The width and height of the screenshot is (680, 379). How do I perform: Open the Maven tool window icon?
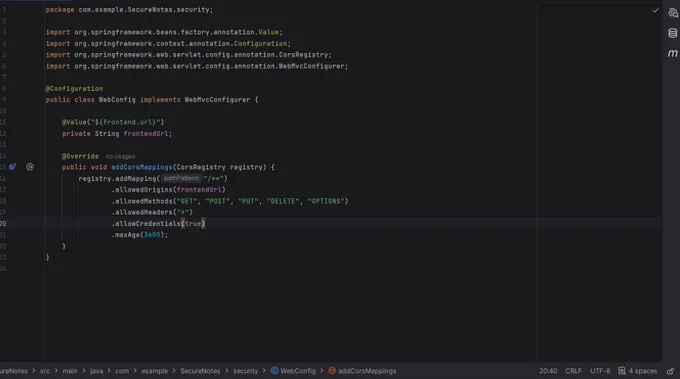673,53
